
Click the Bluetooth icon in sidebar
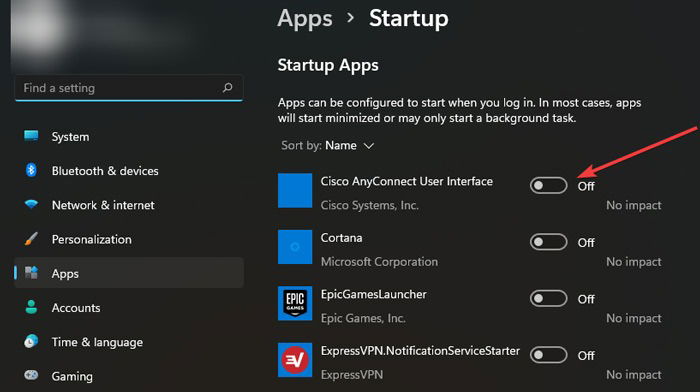tap(31, 170)
